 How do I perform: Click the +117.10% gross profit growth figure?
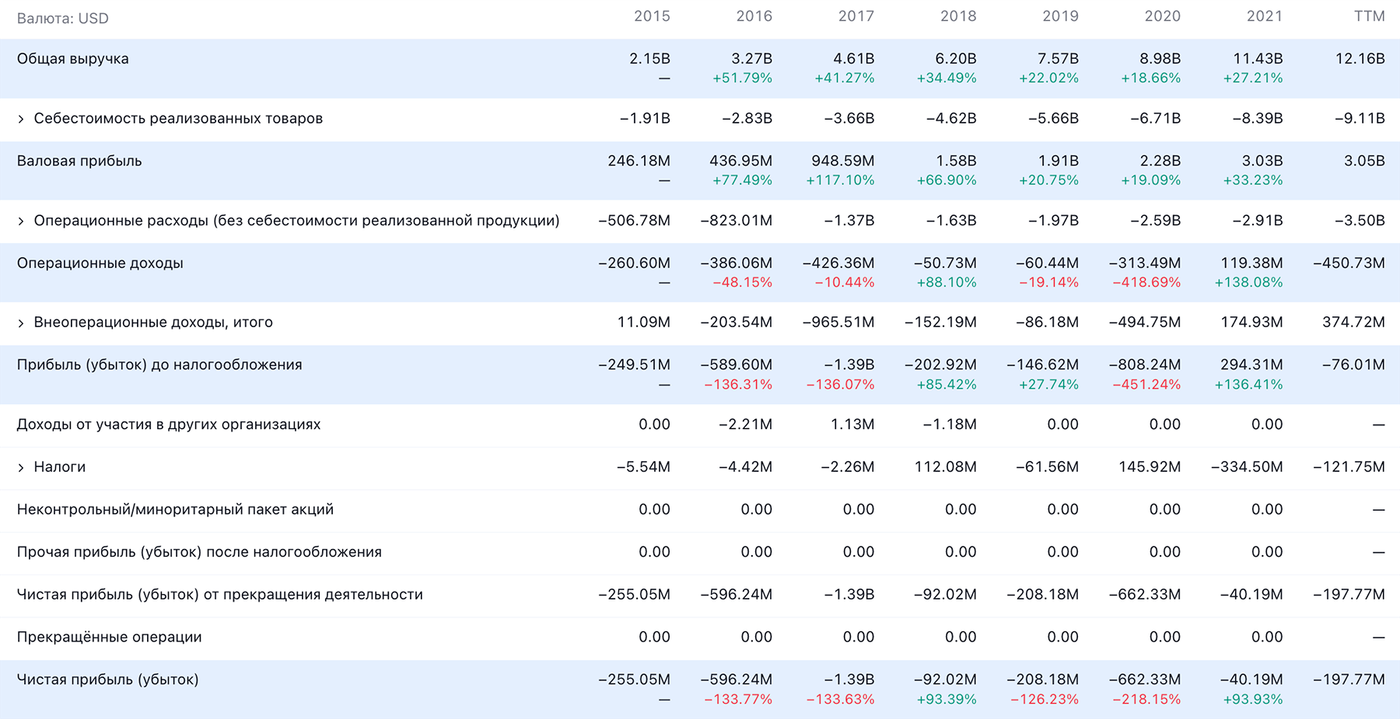[840, 180]
